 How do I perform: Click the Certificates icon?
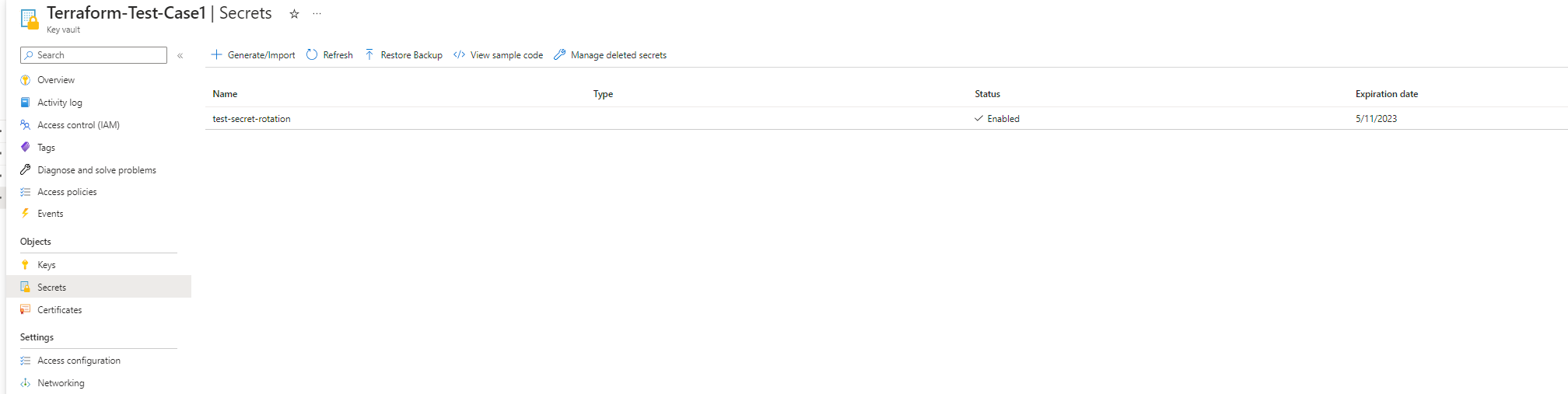tap(26, 310)
